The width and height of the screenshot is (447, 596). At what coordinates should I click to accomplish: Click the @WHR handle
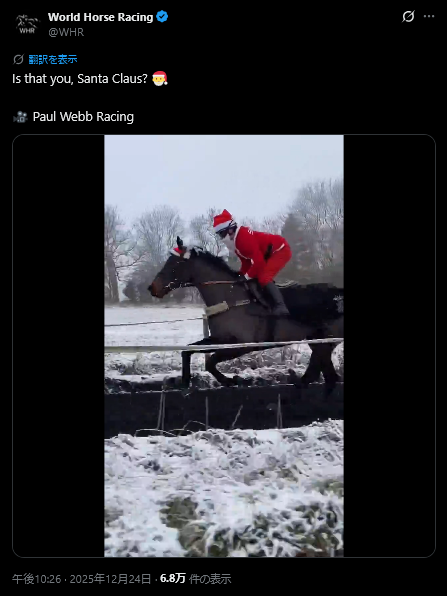[66, 32]
